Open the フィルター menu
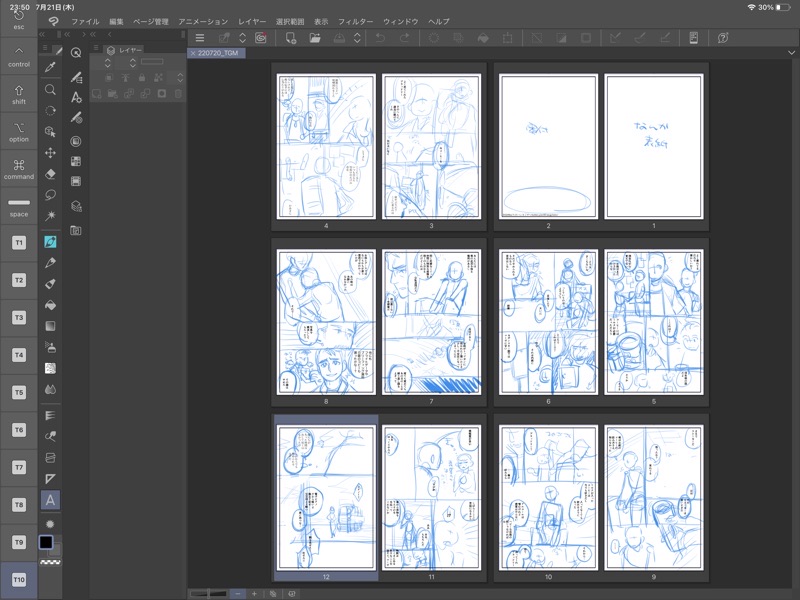 click(355, 21)
